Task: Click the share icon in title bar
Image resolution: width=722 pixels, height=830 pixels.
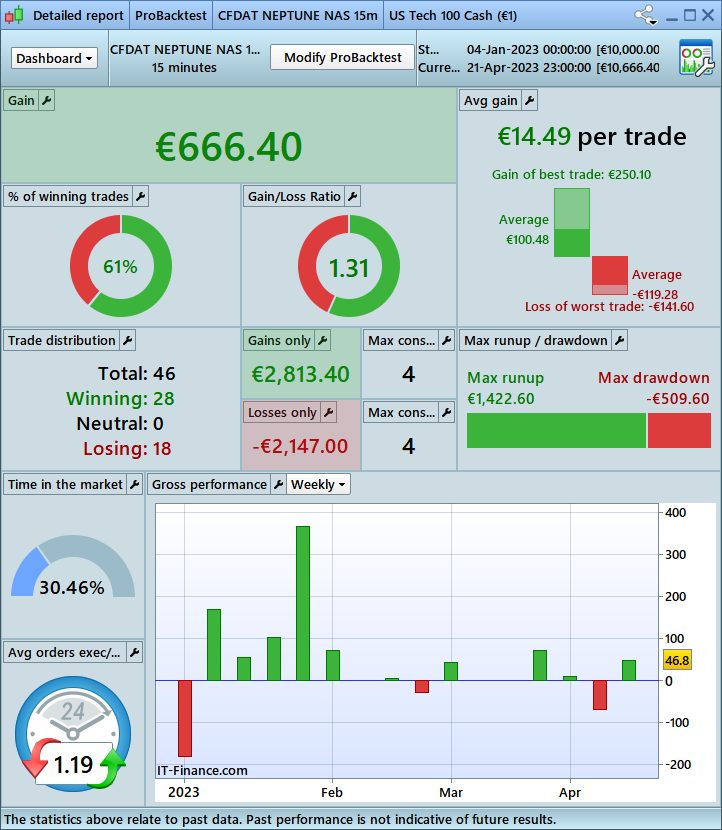Action: click(x=646, y=15)
